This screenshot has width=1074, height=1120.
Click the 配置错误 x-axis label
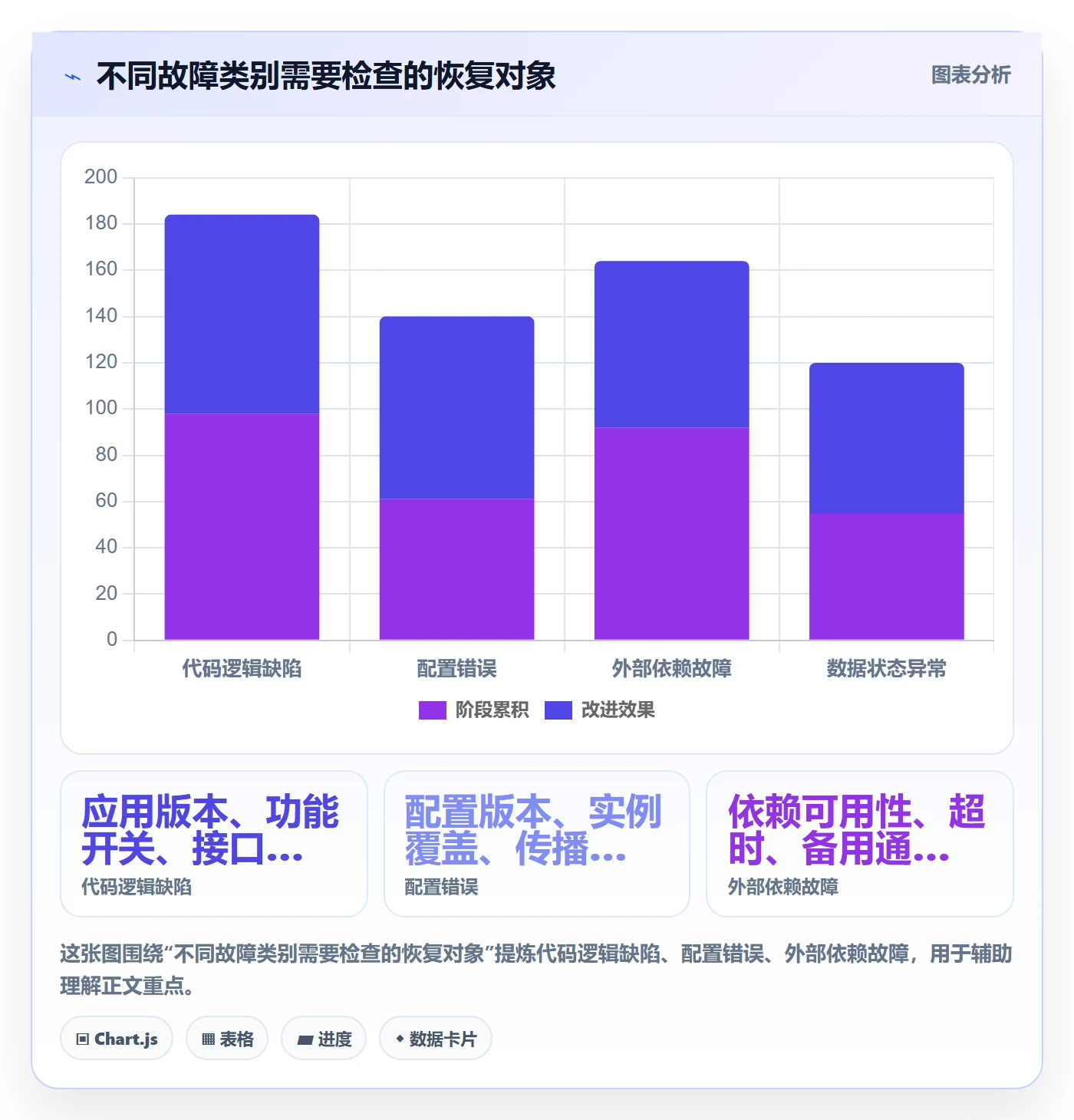tap(456, 669)
